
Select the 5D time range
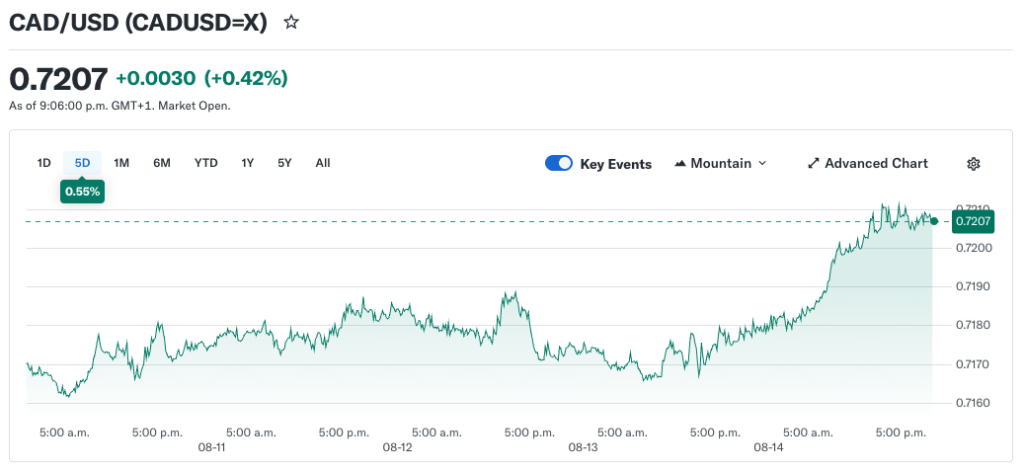click(82, 163)
